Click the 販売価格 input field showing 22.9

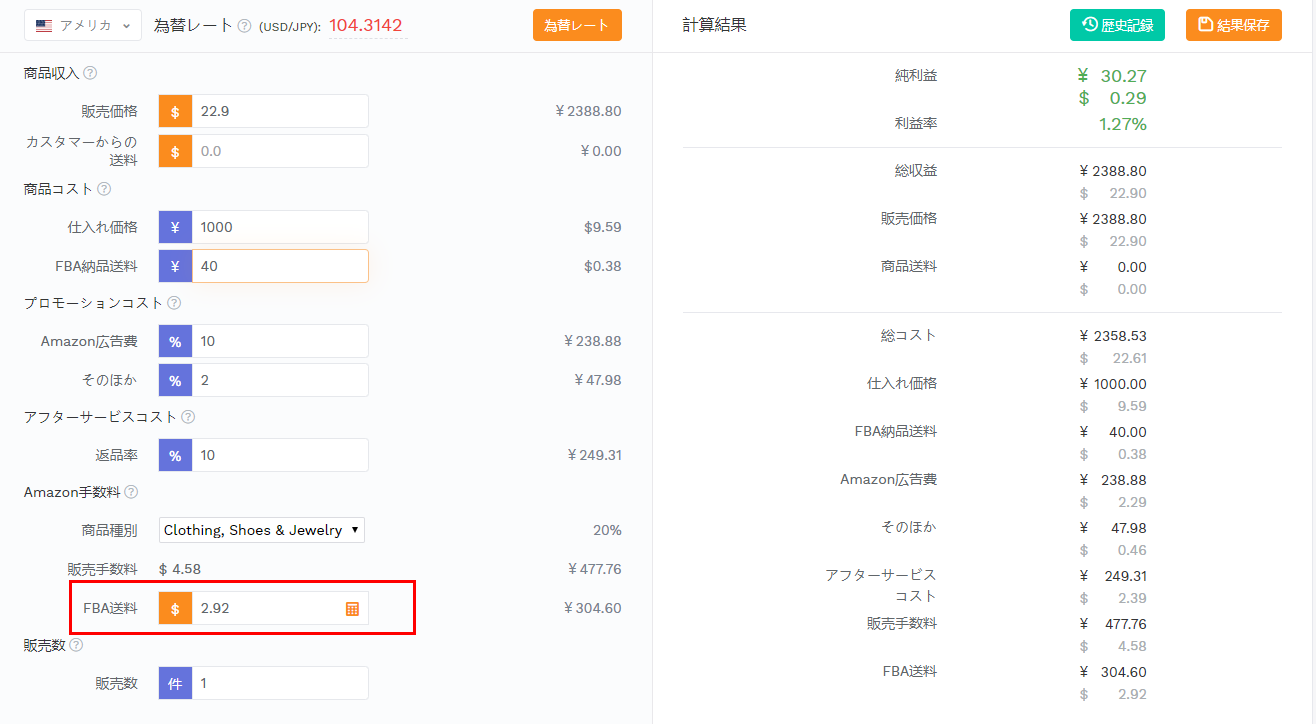tap(280, 111)
